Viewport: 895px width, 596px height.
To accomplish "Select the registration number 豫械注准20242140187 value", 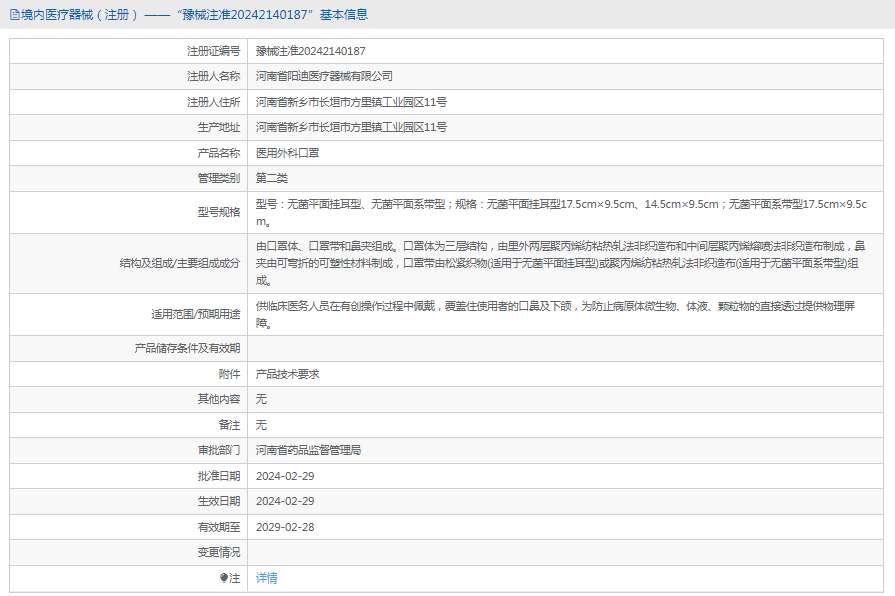I will (x=311, y=51).
